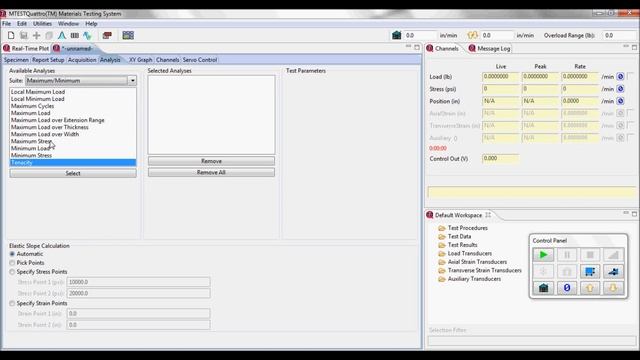Viewport: 640px width, 360px height.
Task: Select Minimum Stress in analyses list
Action: [x=31, y=156]
